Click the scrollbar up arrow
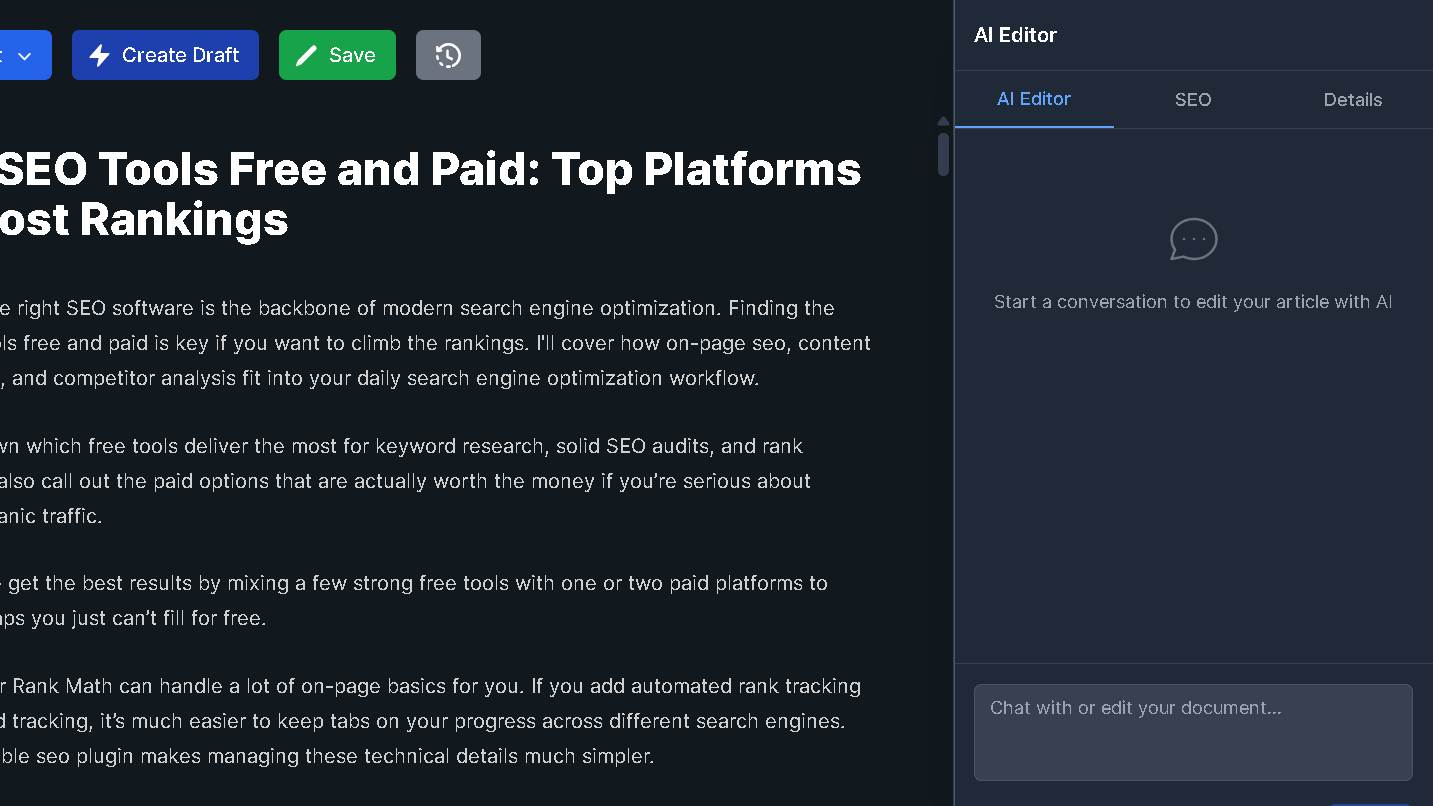This screenshot has height=806, width=1433. (x=943, y=121)
